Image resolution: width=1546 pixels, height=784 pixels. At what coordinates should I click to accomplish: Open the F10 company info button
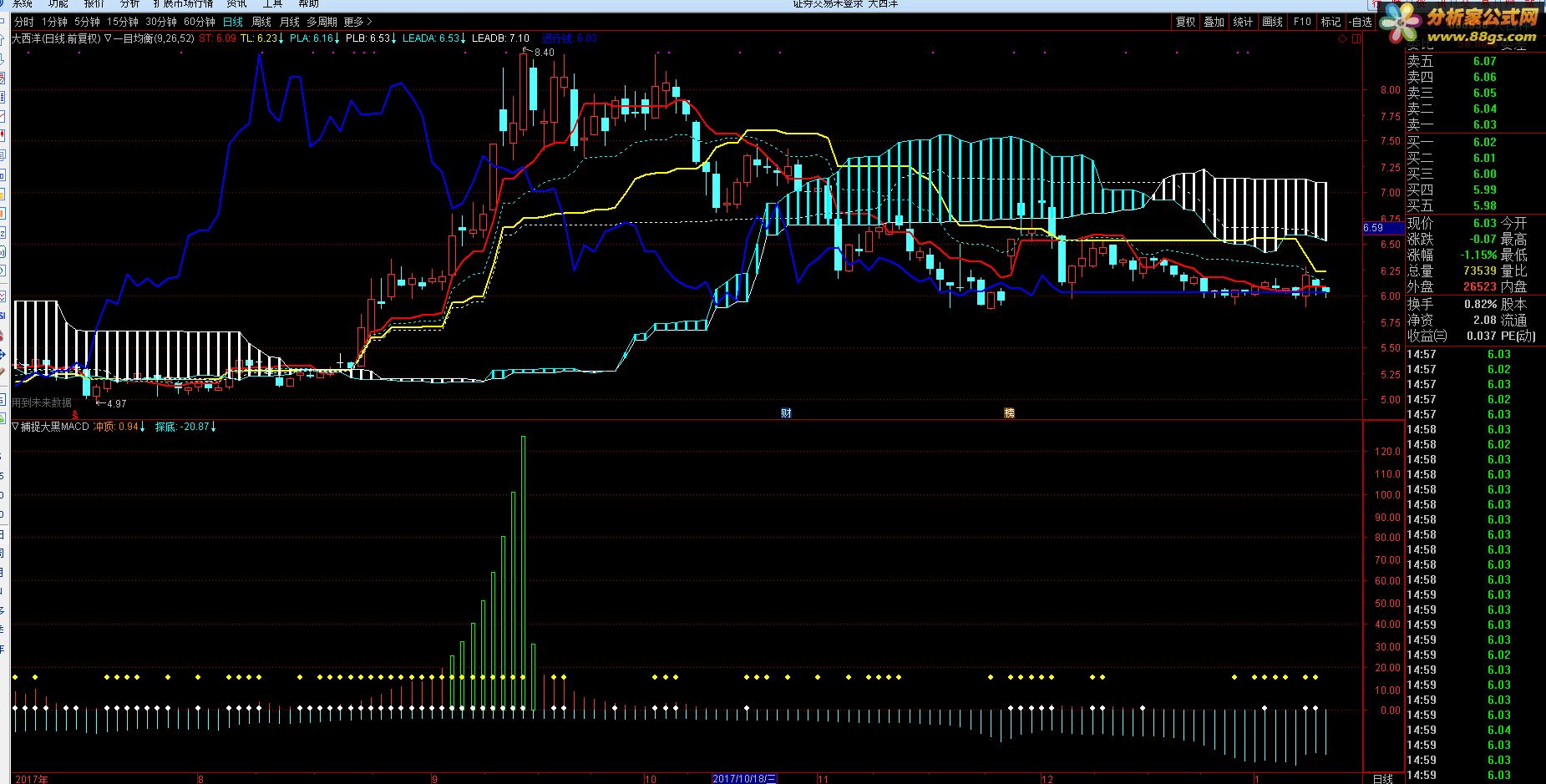[x=1302, y=22]
